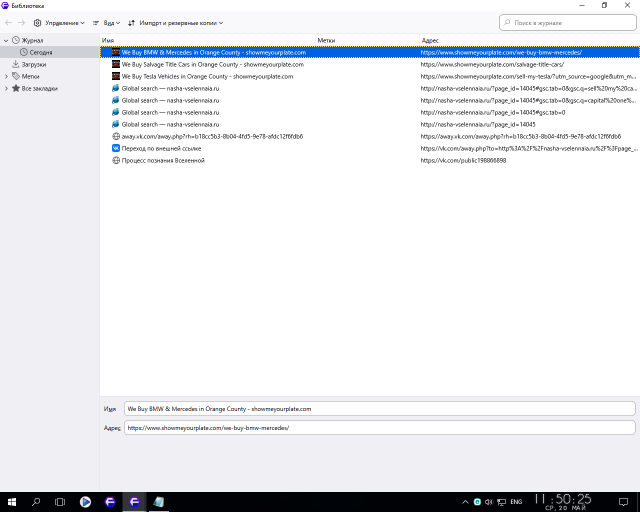
Task: Open the Windows Start menu
Action: 12,502
